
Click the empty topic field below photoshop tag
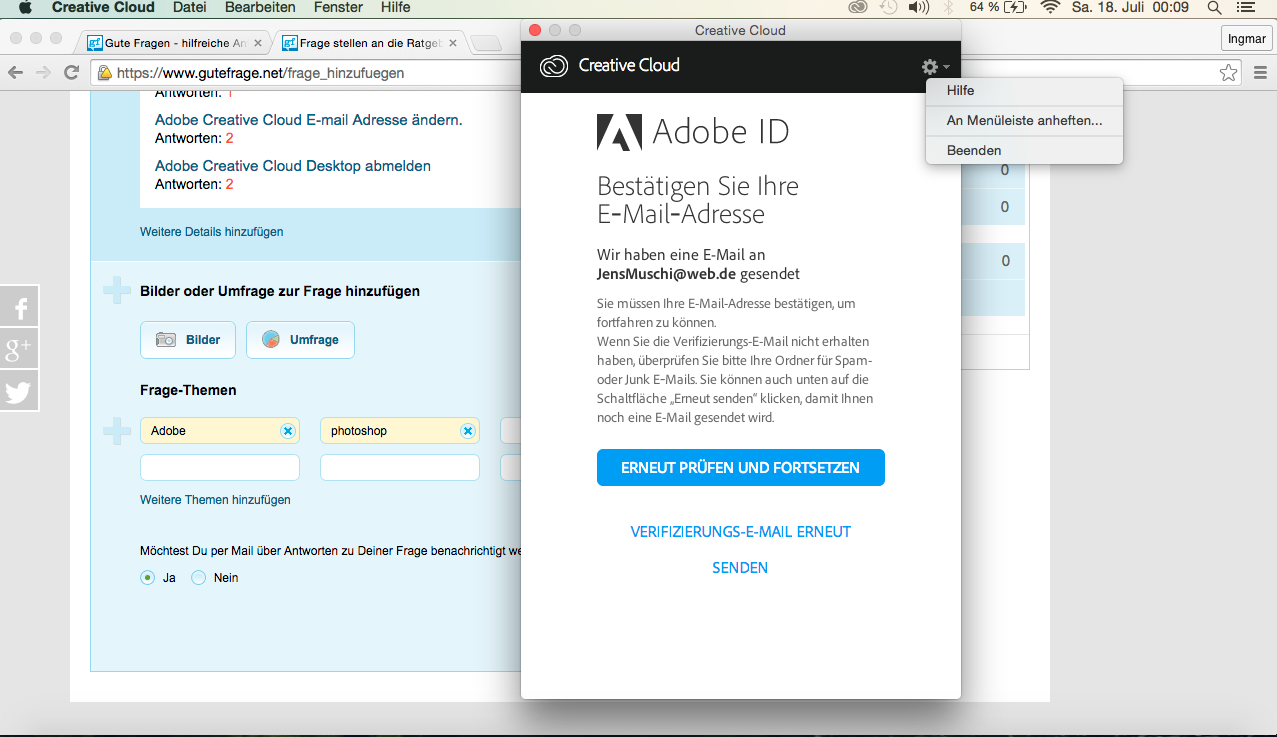(x=400, y=468)
